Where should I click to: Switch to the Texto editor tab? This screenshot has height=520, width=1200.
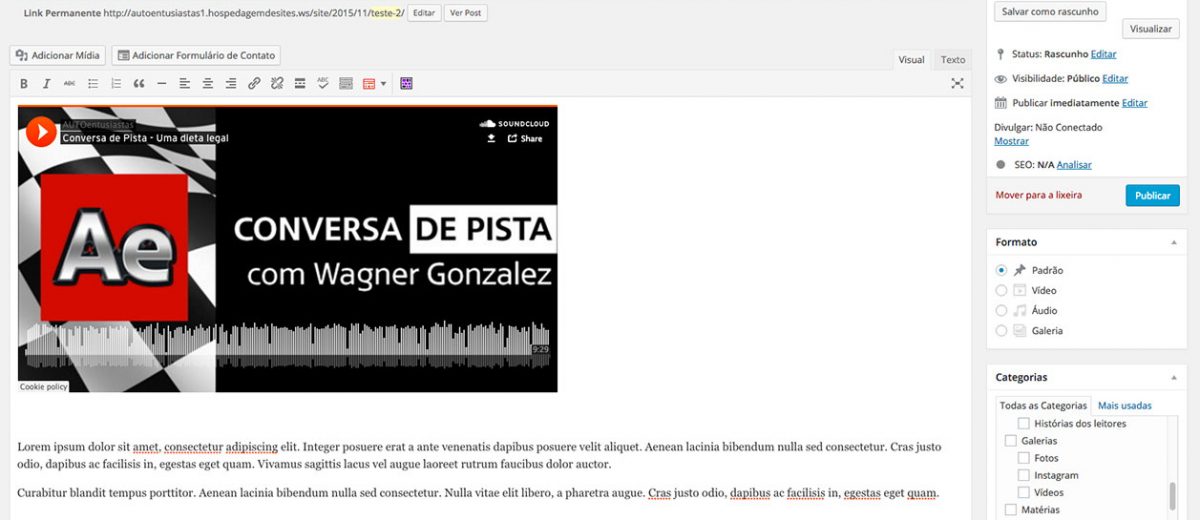tap(953, 60)
